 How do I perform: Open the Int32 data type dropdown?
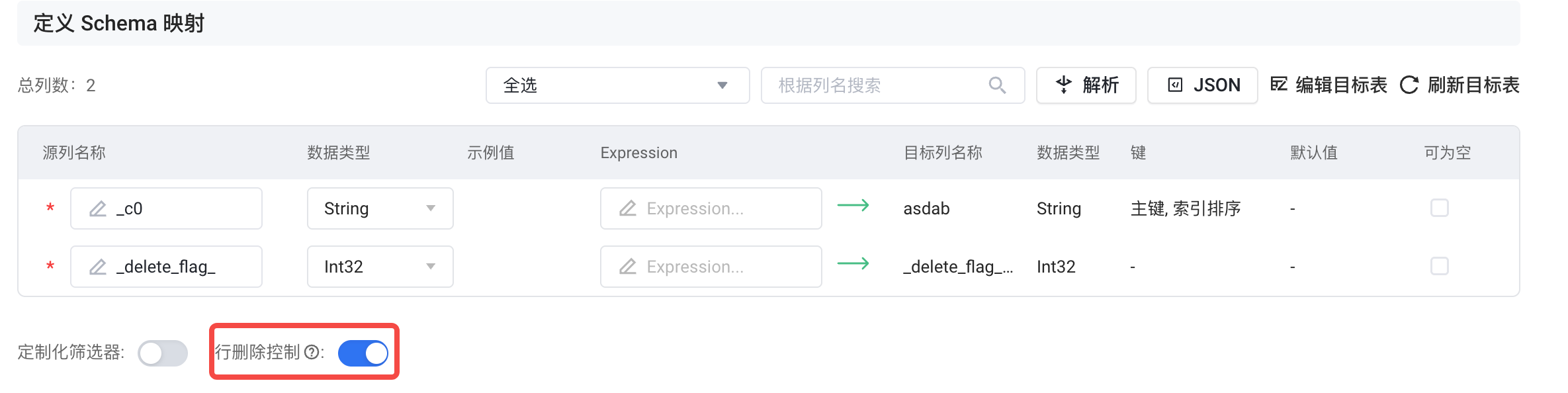point(380,267)
